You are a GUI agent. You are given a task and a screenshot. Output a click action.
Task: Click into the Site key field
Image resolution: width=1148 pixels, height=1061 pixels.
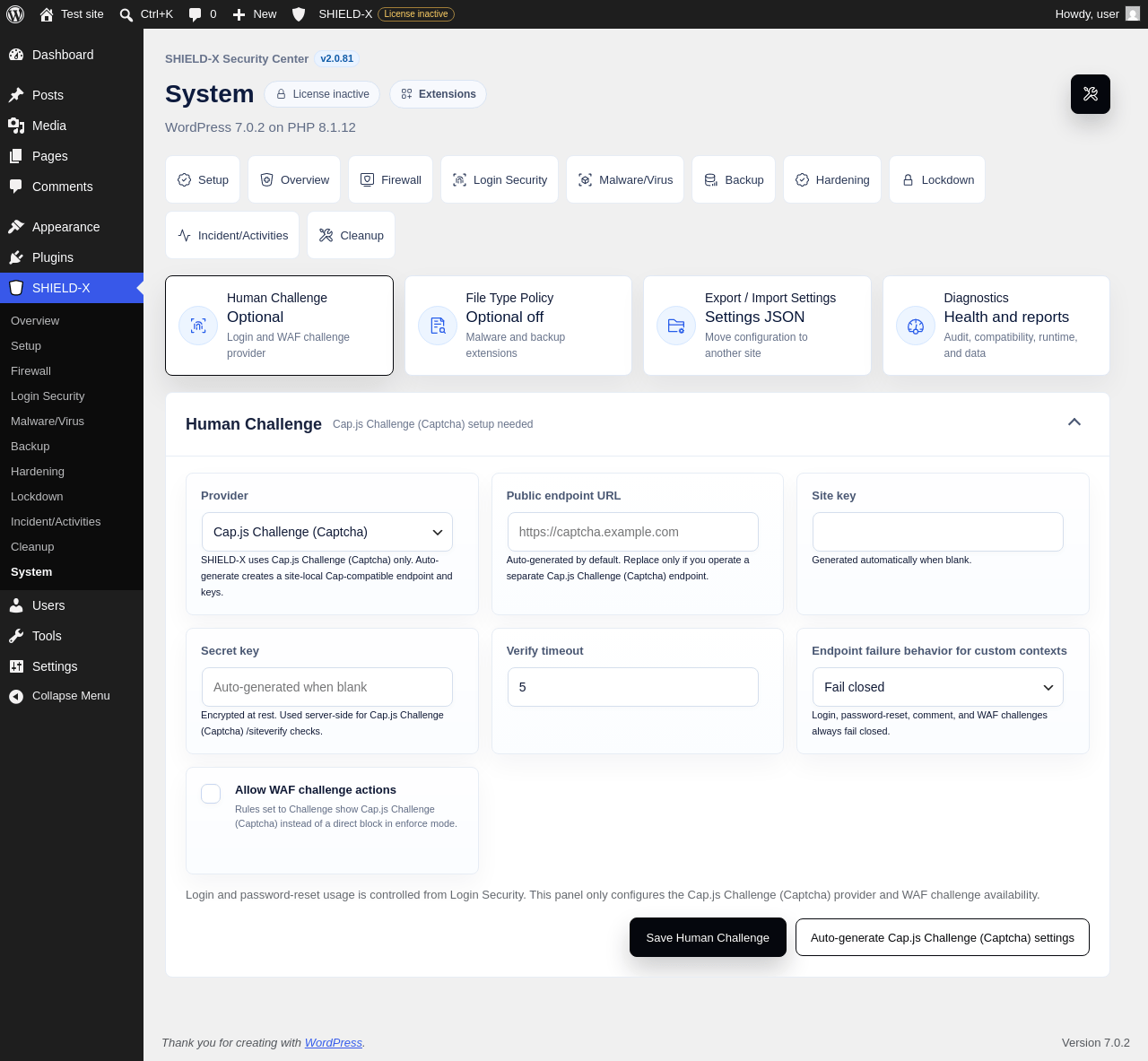[x=938, y=532]
